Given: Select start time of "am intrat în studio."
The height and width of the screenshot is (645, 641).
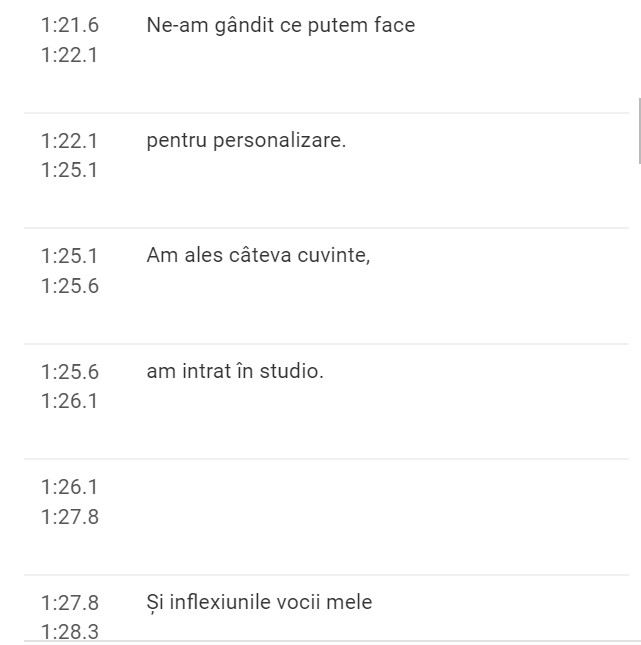Looking at the screenshot, I should [x=70, y=371].
